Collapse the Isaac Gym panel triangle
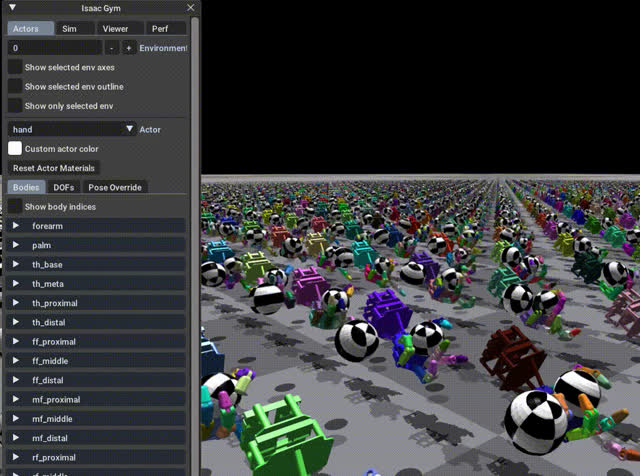The image size is (640, 476). click(12, 7)
